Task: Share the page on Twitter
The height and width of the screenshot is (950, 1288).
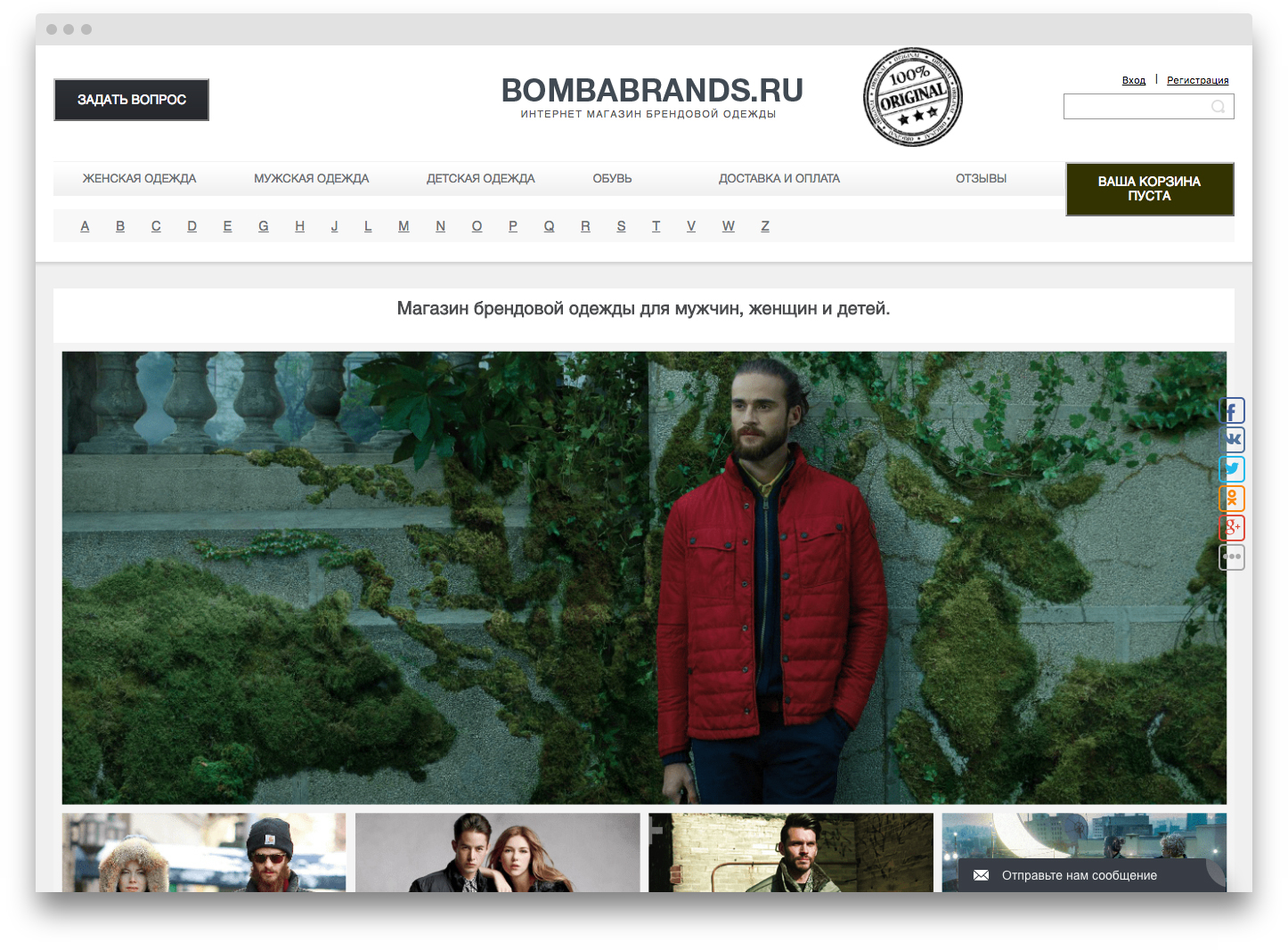Action: click(x=1232, y=469)
